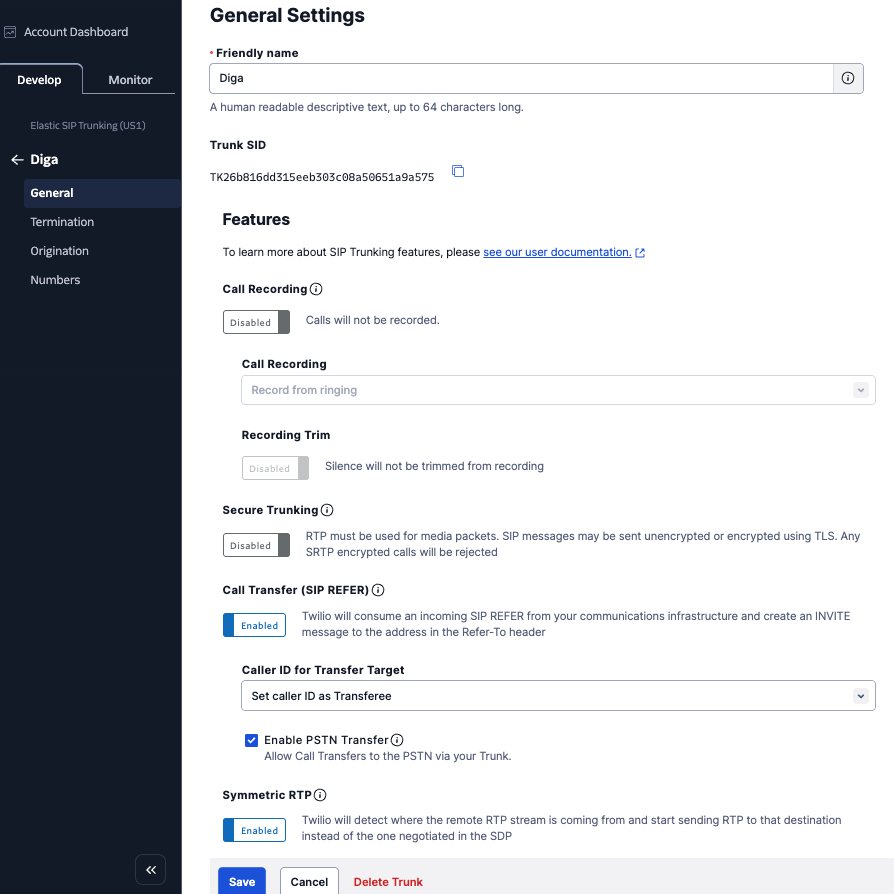Viewport: 894px width, 894px height.
Task: Click into the Friendly name field
Action: pyautogui.click(x=521, y=78)
